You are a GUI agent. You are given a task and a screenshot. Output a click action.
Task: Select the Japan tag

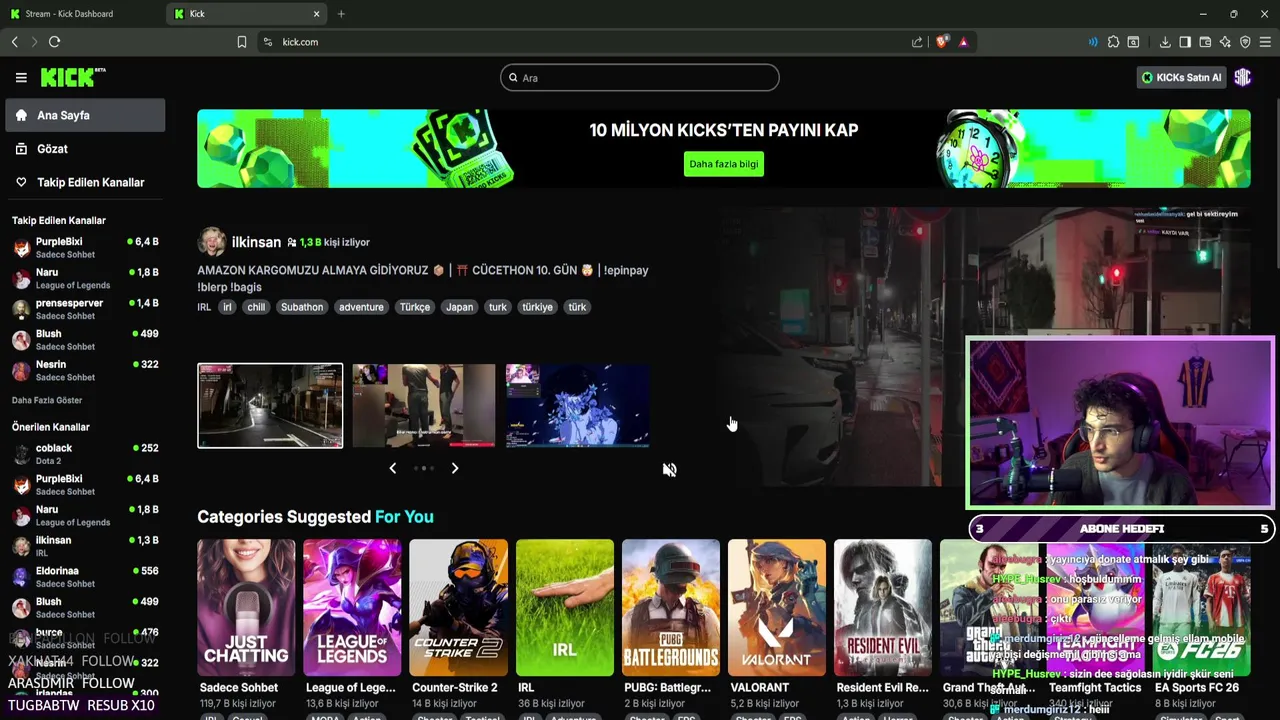(460, 307)
